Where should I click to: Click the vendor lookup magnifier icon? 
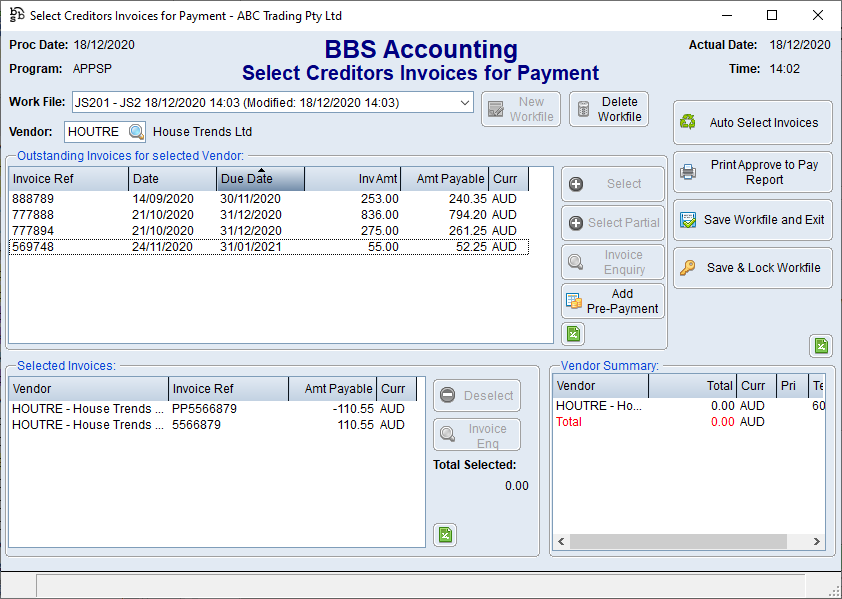[x=136, y=132]
